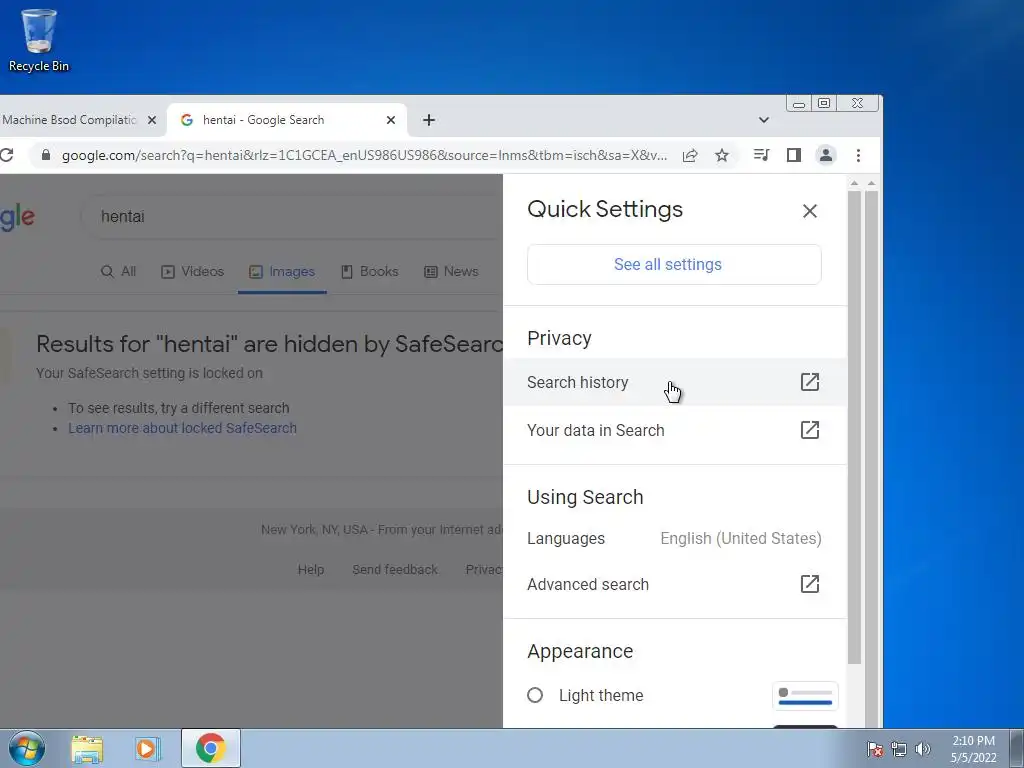Launch Windows Media Player from the taskbar

click(148, 749)
